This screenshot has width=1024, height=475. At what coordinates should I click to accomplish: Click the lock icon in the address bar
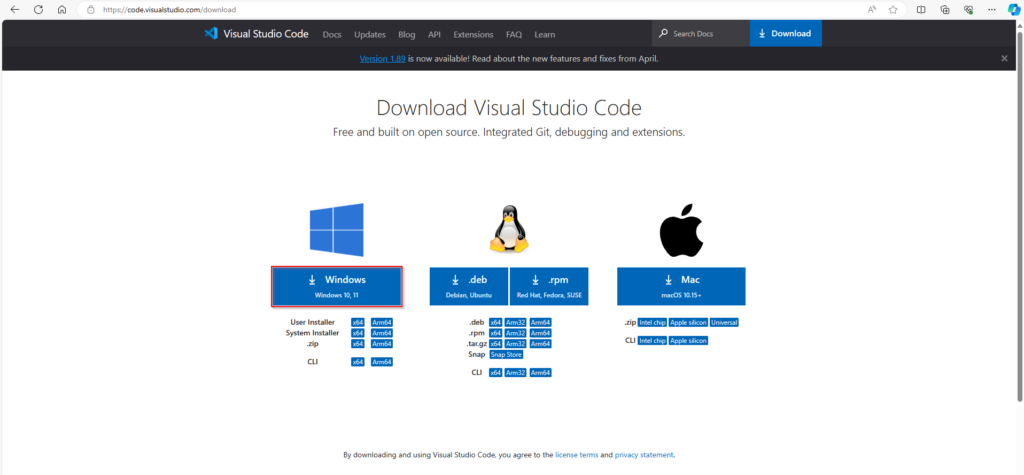[x=91, y=10]
